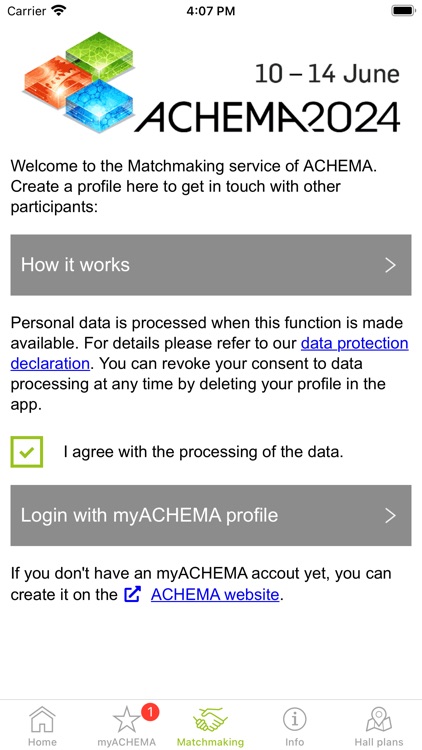Tap the Login with myACHEMA profile chevron
The image size is (422, 750).
[x=391, y=516]
